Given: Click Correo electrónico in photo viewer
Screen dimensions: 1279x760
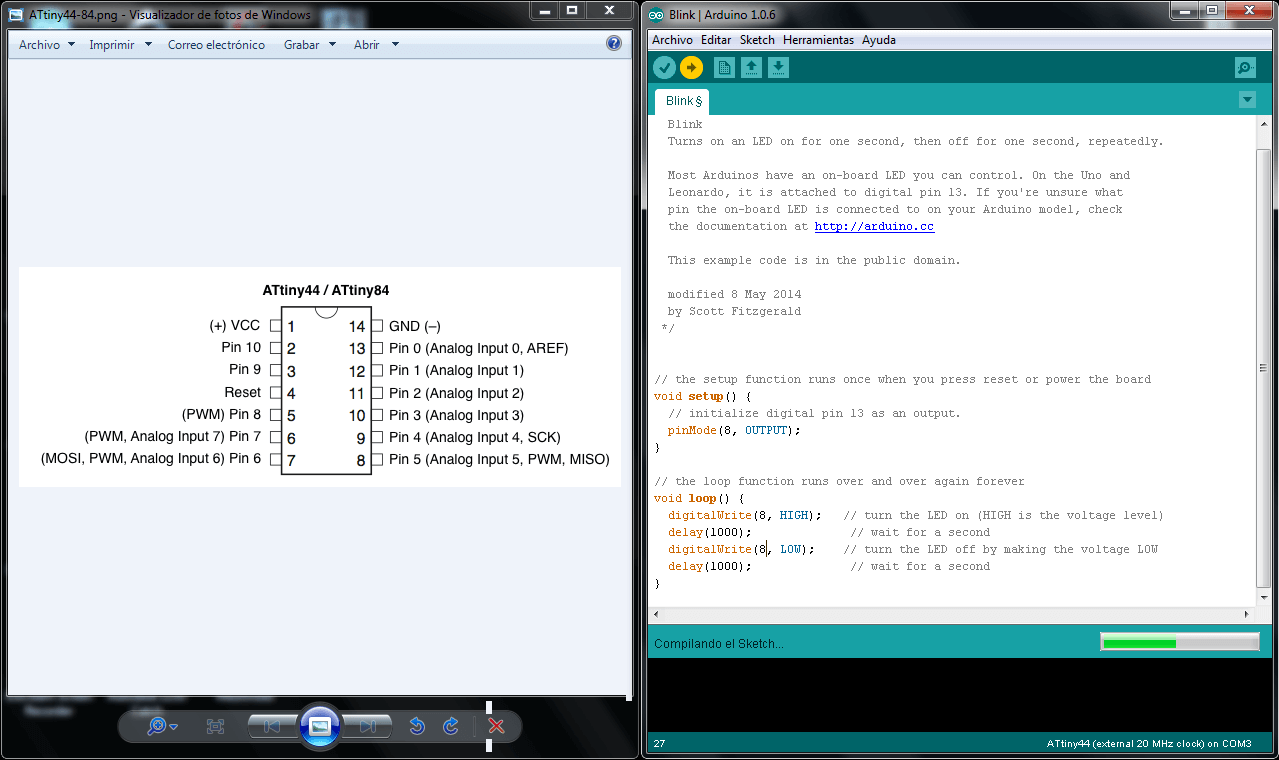Looking at the screenshot, I should pos(216,45).
